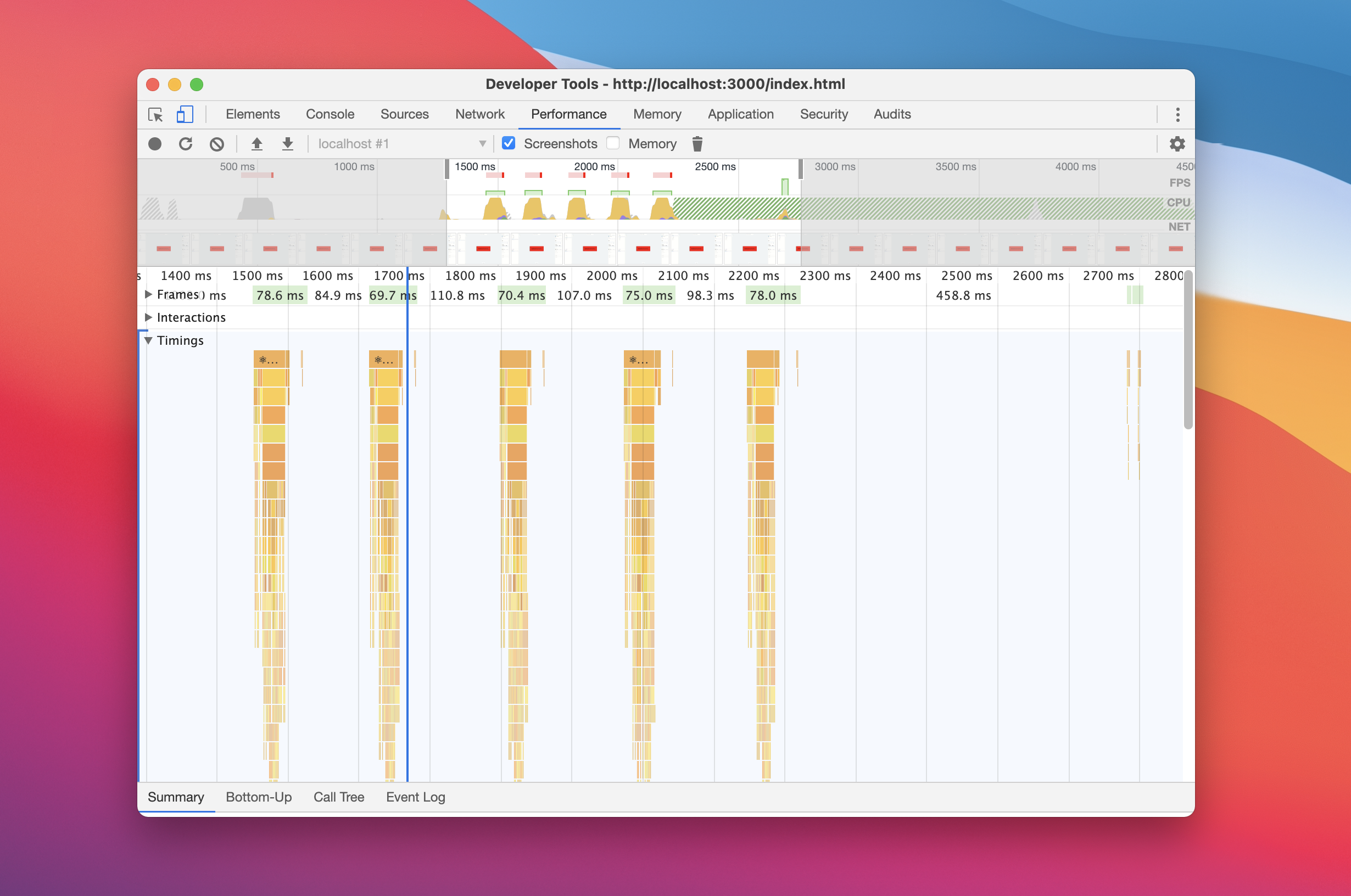Click the CPU overview row label

[1178, 202]
